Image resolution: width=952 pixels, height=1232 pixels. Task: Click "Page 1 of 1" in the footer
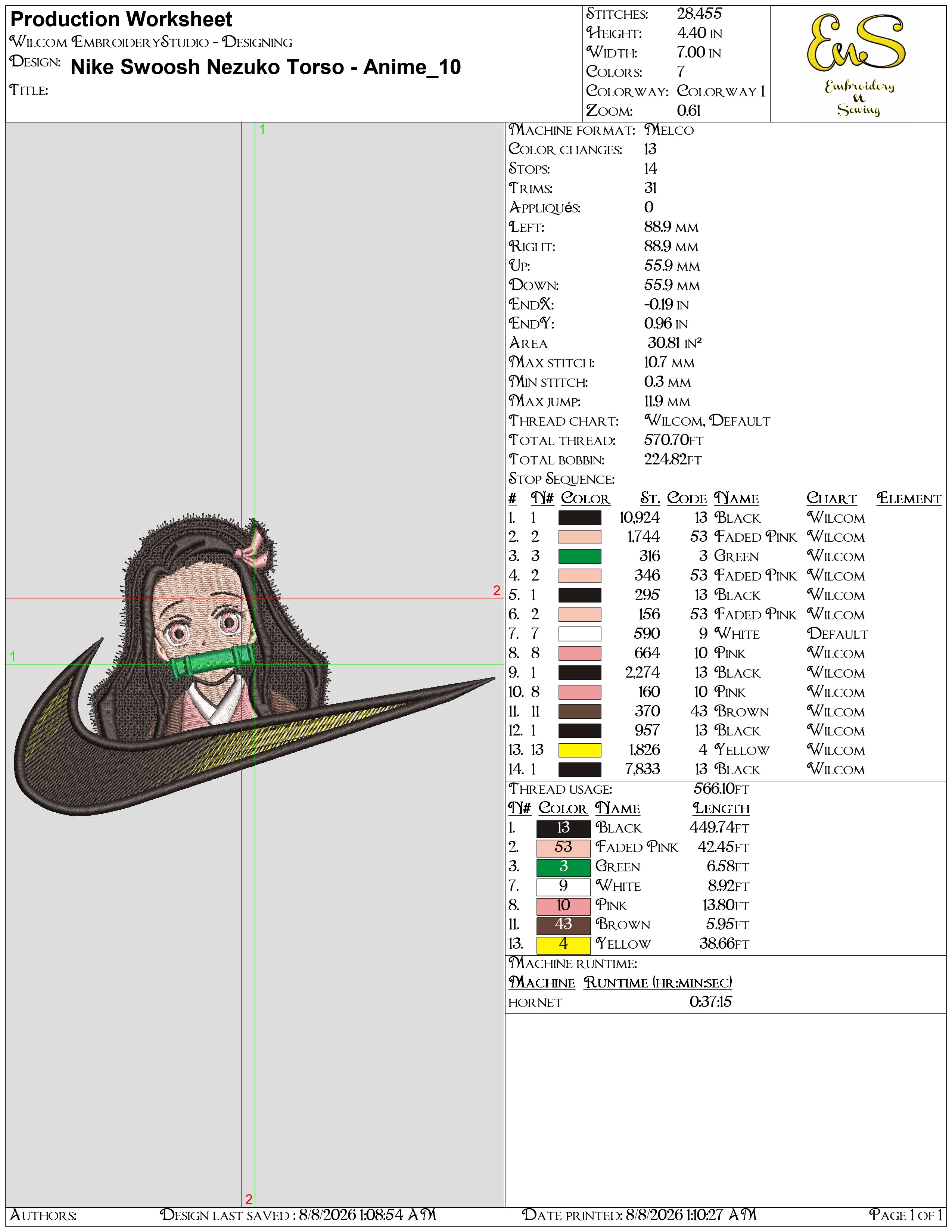click(x=906, y=1214)
